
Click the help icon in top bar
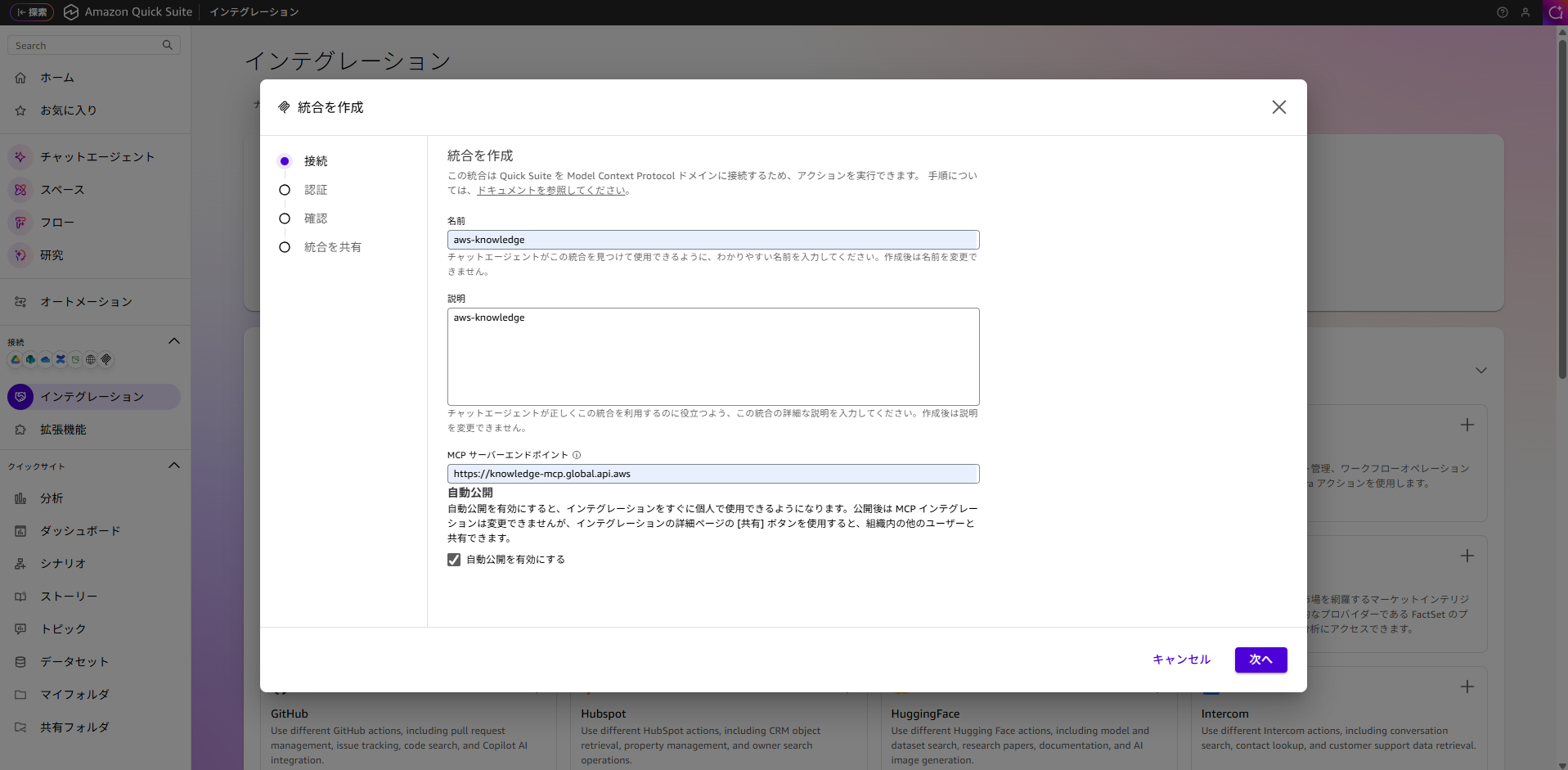point(1502,12)
